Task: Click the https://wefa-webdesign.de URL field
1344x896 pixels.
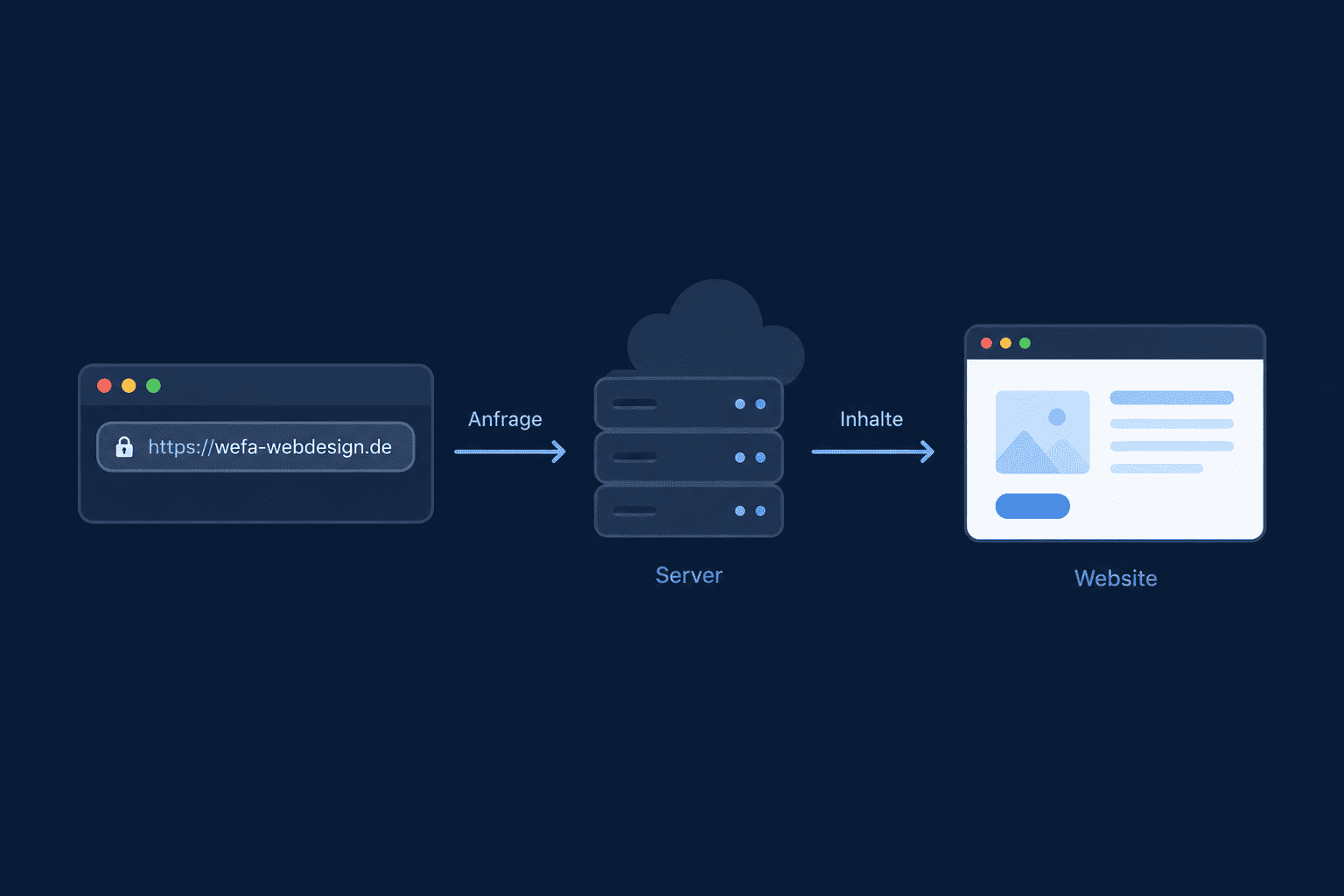Action: point(255,447)
